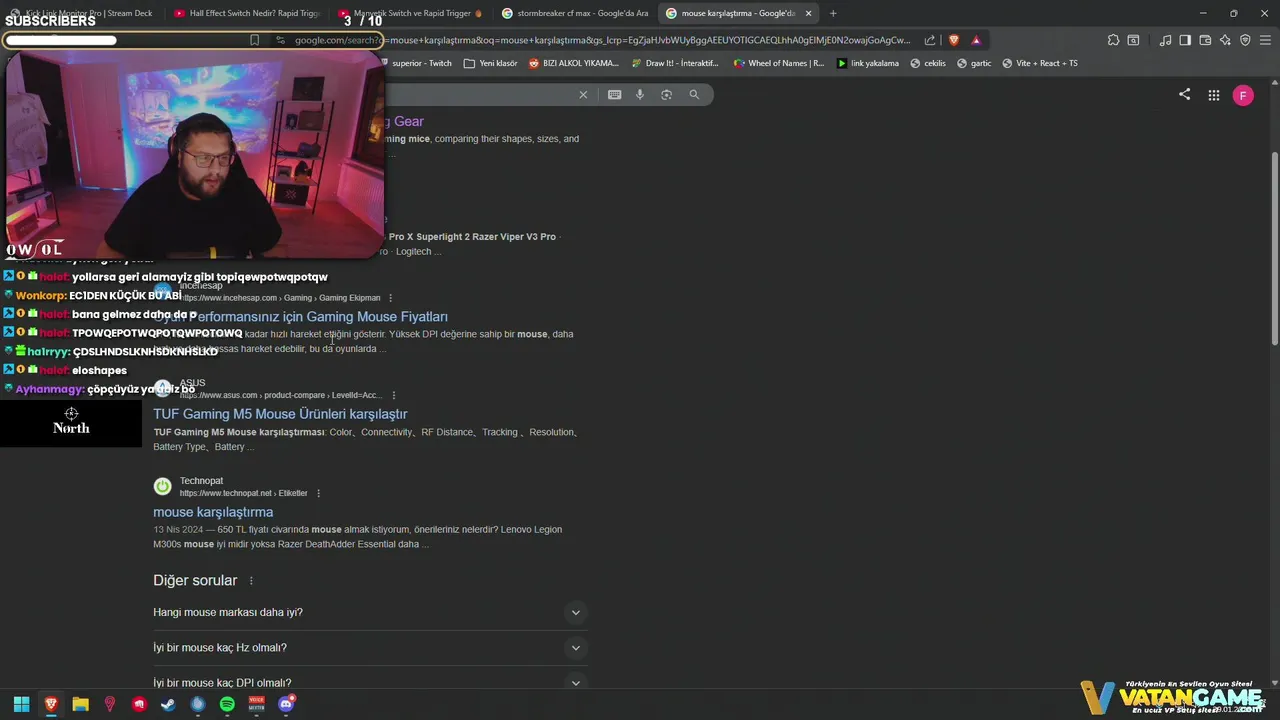Click the magnifier search button in Google
This screenshot has height=720, width=1280.
pos(694,95)
